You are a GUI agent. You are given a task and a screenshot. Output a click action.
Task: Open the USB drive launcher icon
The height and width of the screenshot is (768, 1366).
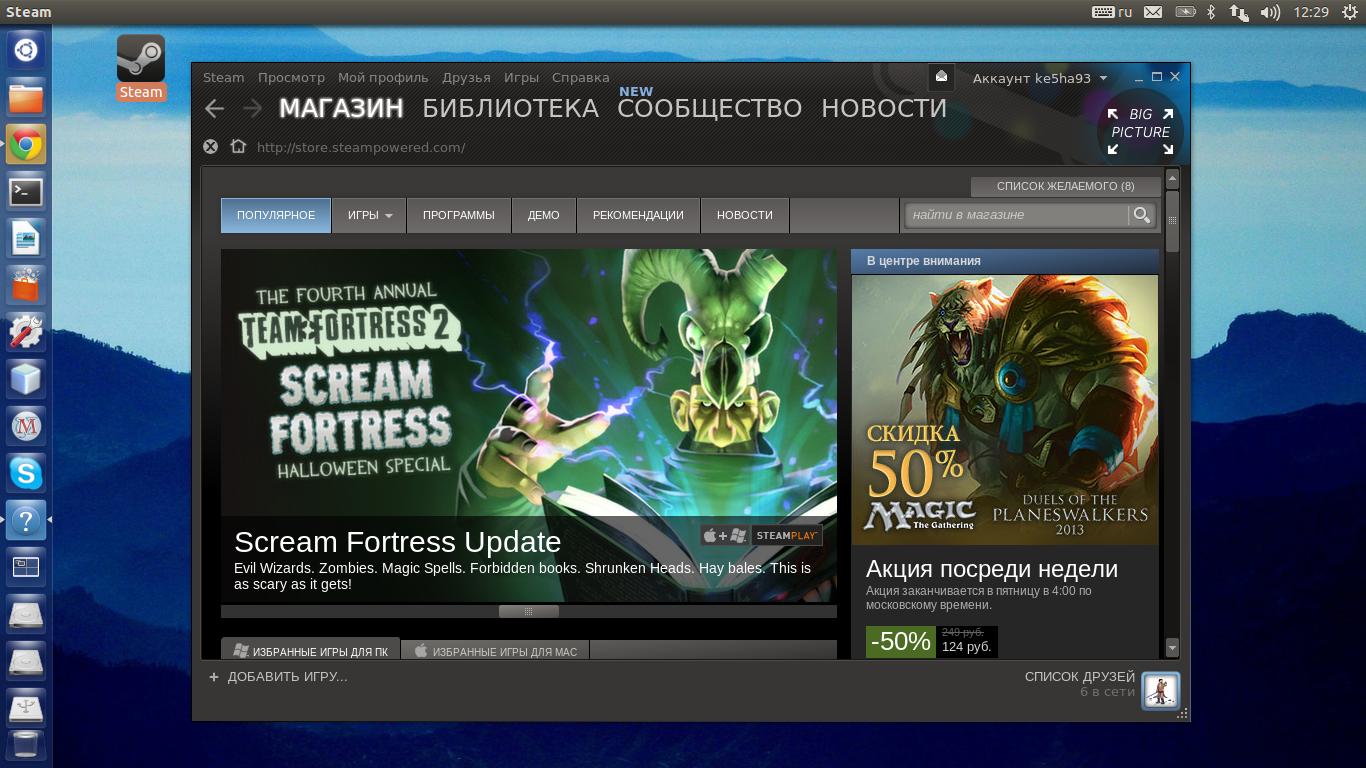[x=26, y=708]
